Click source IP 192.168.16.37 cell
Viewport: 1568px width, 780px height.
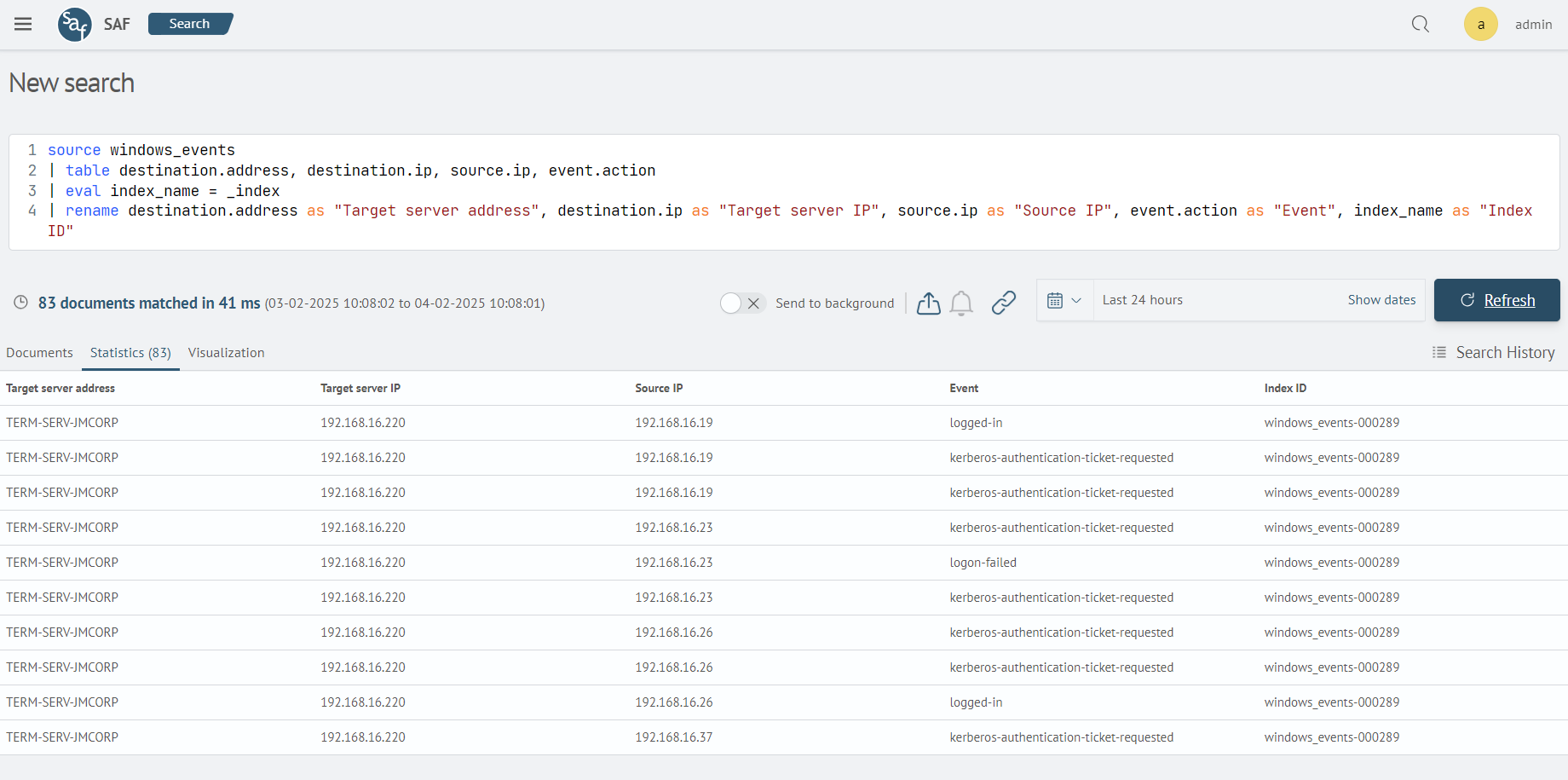pos(674,737)
